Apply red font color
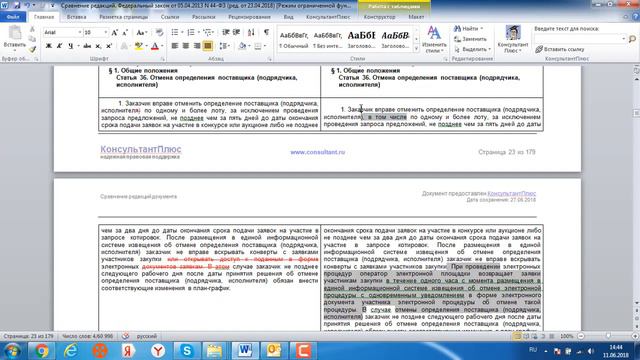The width and height of the screenshot is (640, 360). (155, 46)
